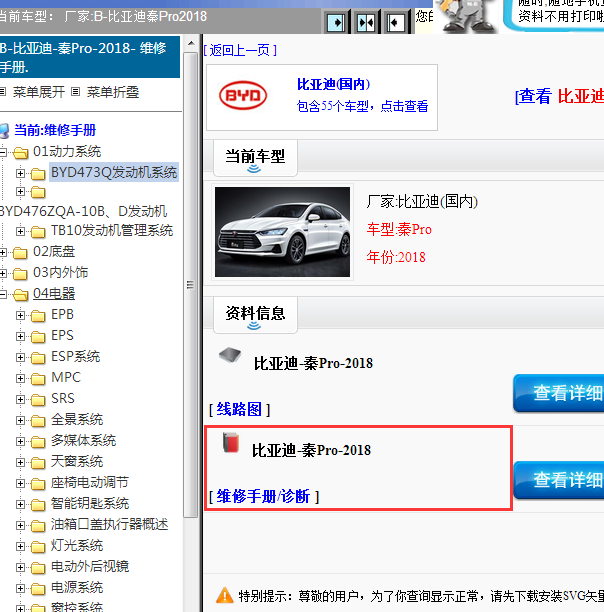Image resolution: width=604 pixels, height=612 pixels.
Task: Click the white 秦Pro car thumbnail
Action: (x=282, y=232)
